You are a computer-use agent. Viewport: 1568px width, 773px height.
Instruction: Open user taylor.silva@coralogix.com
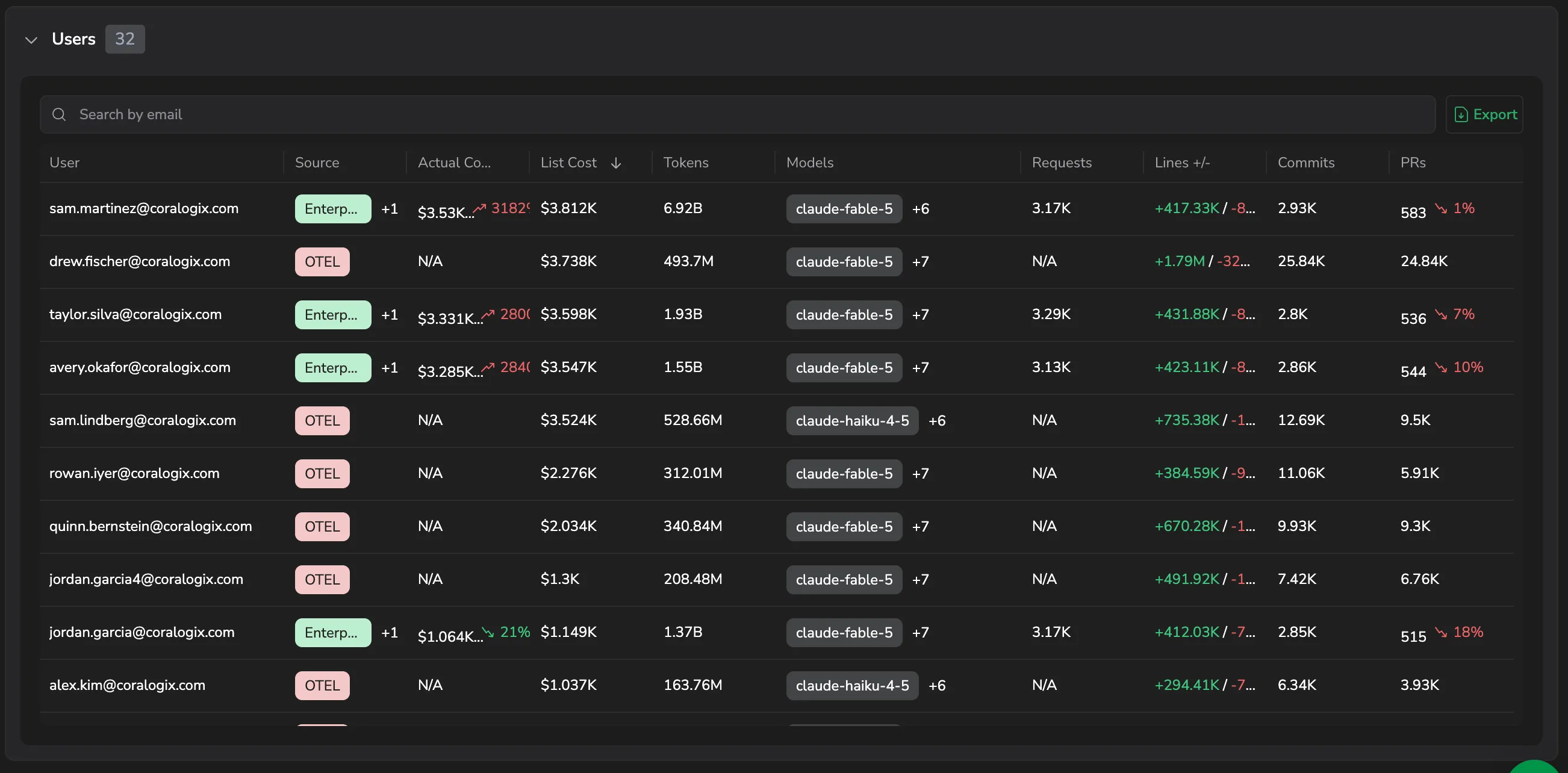click(x=135, y=314)
